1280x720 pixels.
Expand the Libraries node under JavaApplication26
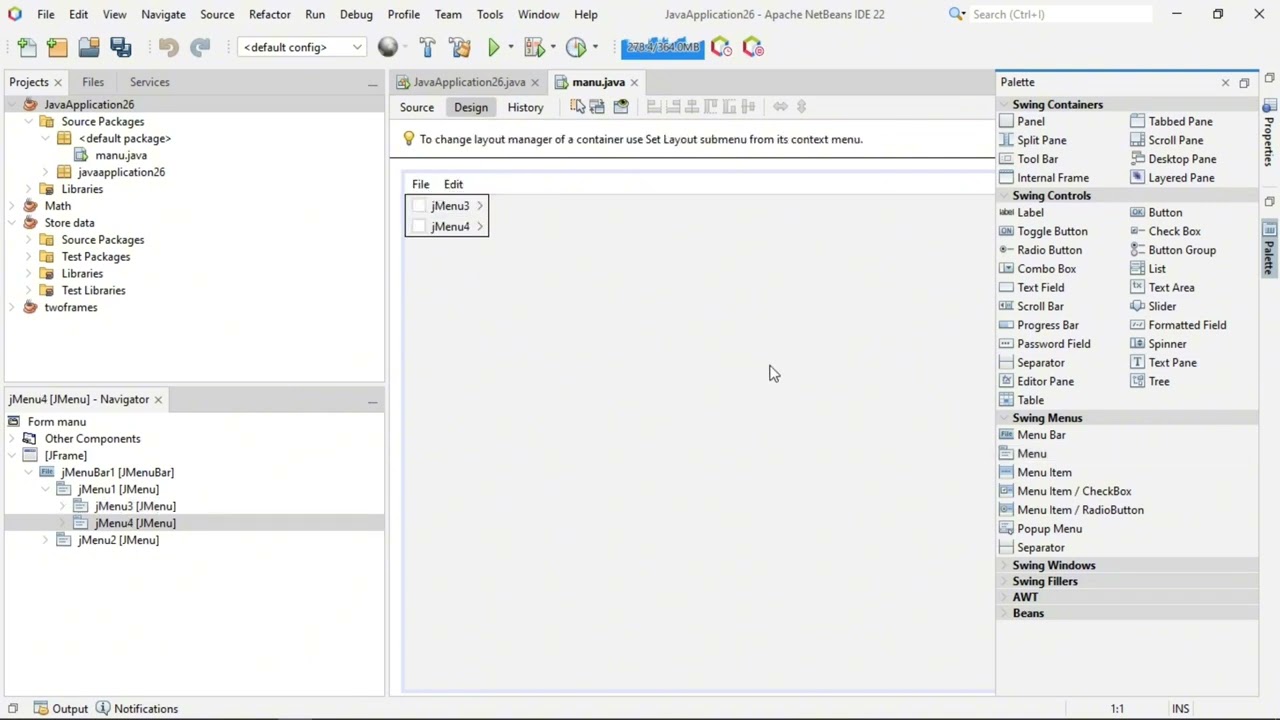29,189
